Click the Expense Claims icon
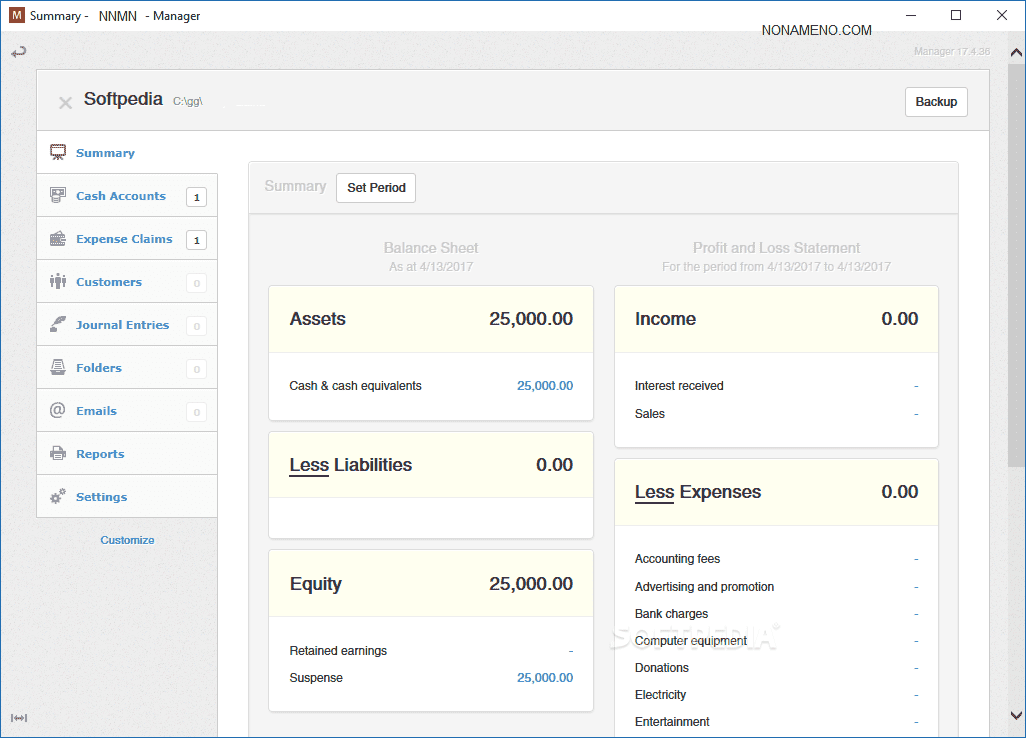 (58, 239)
